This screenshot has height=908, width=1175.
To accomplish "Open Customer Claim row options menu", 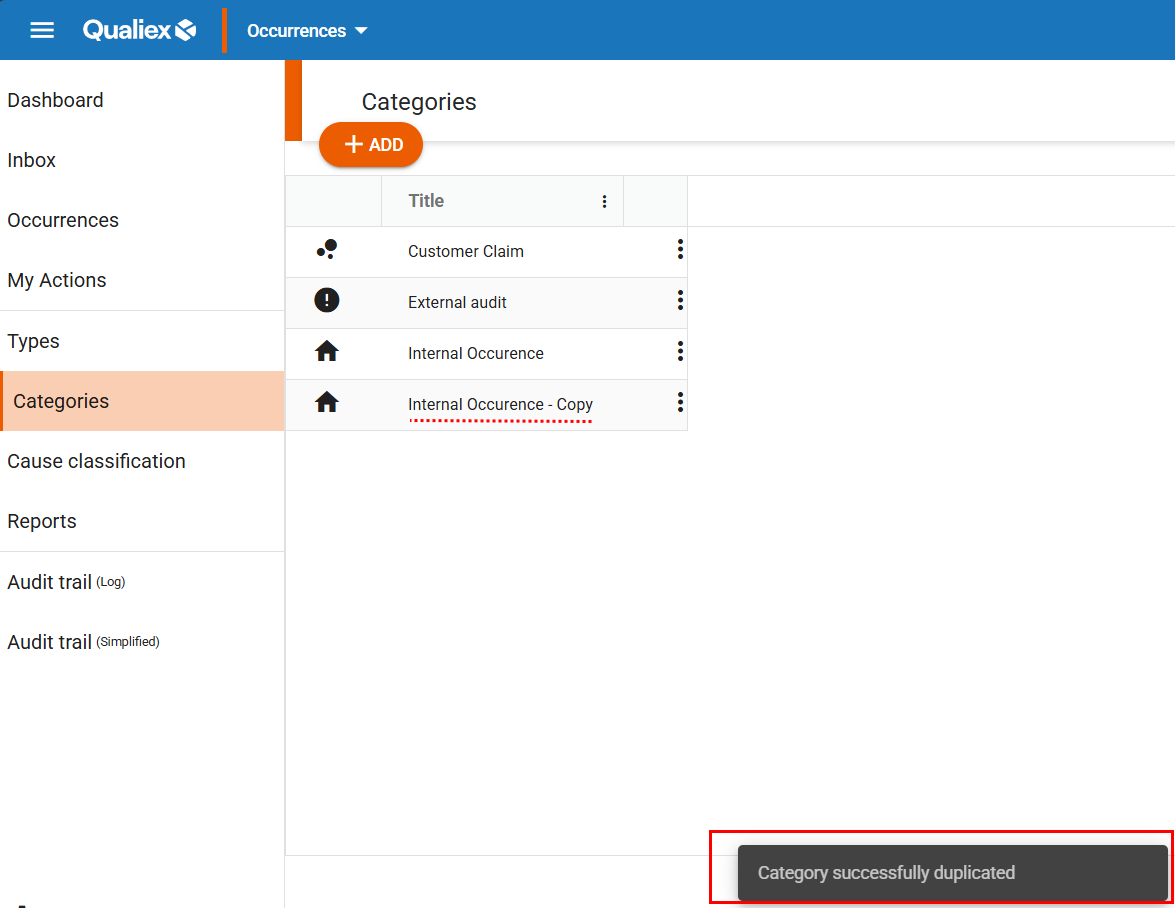I will click(x=680, y=250).
